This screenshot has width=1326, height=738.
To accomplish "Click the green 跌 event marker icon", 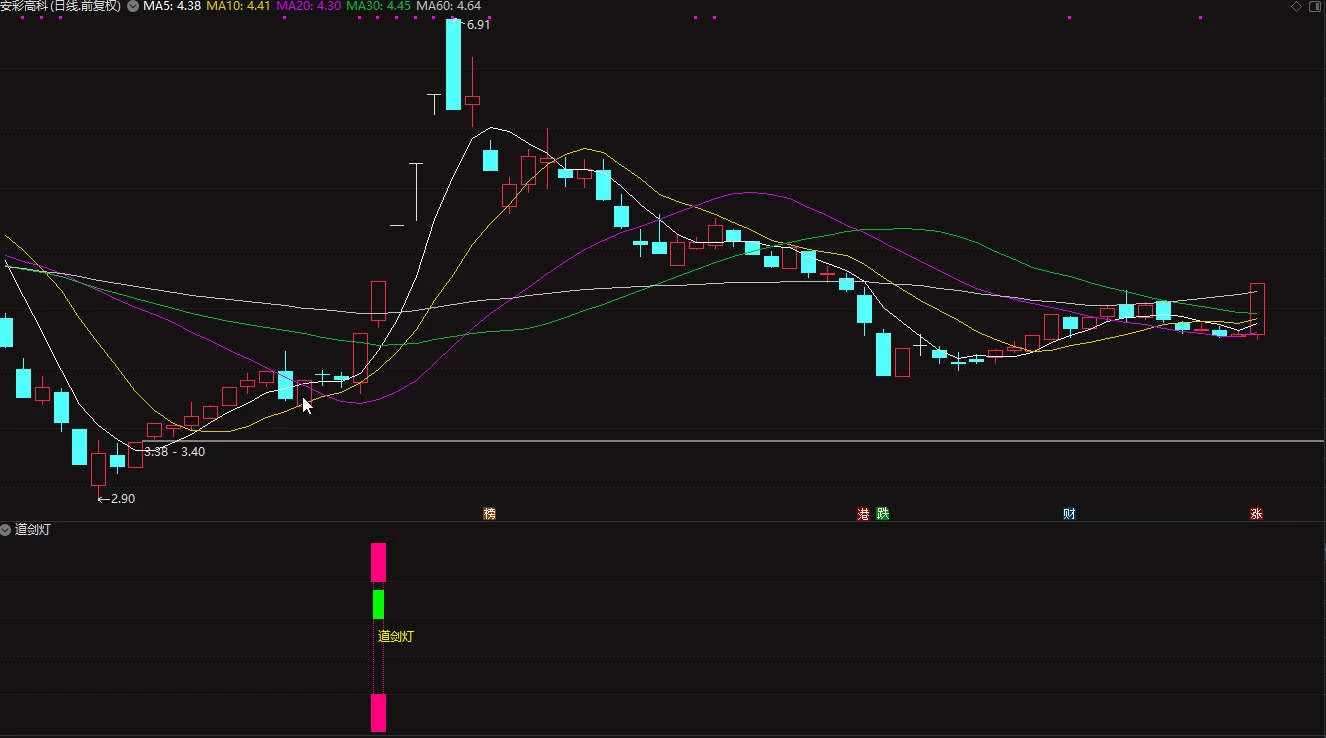I will point(882,514).
